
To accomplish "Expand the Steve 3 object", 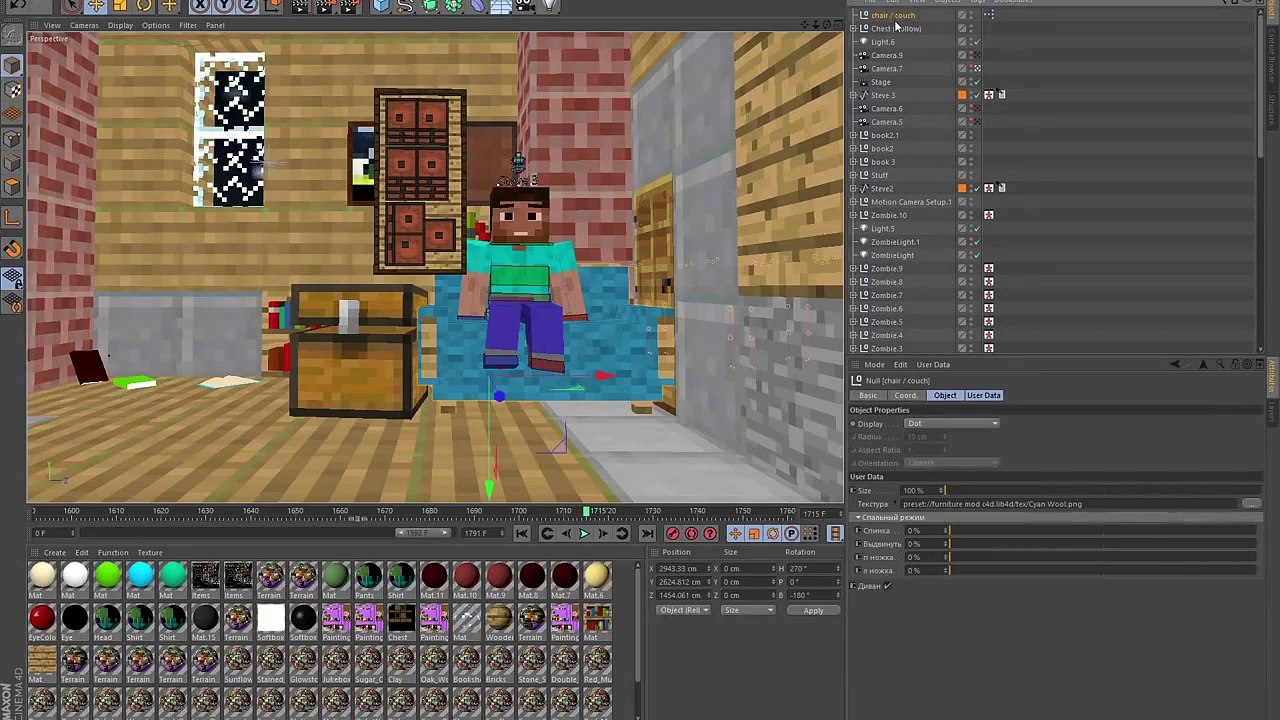I will pos(853,95).
